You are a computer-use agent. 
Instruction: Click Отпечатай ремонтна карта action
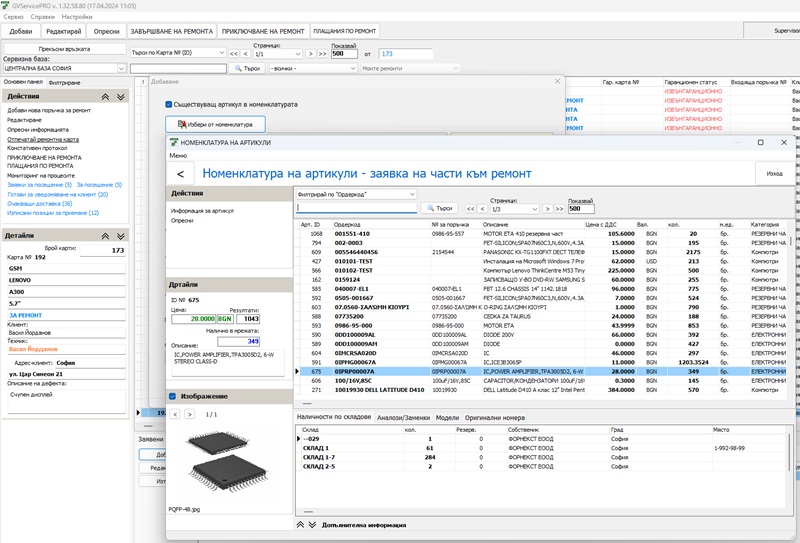click(43, 139)
